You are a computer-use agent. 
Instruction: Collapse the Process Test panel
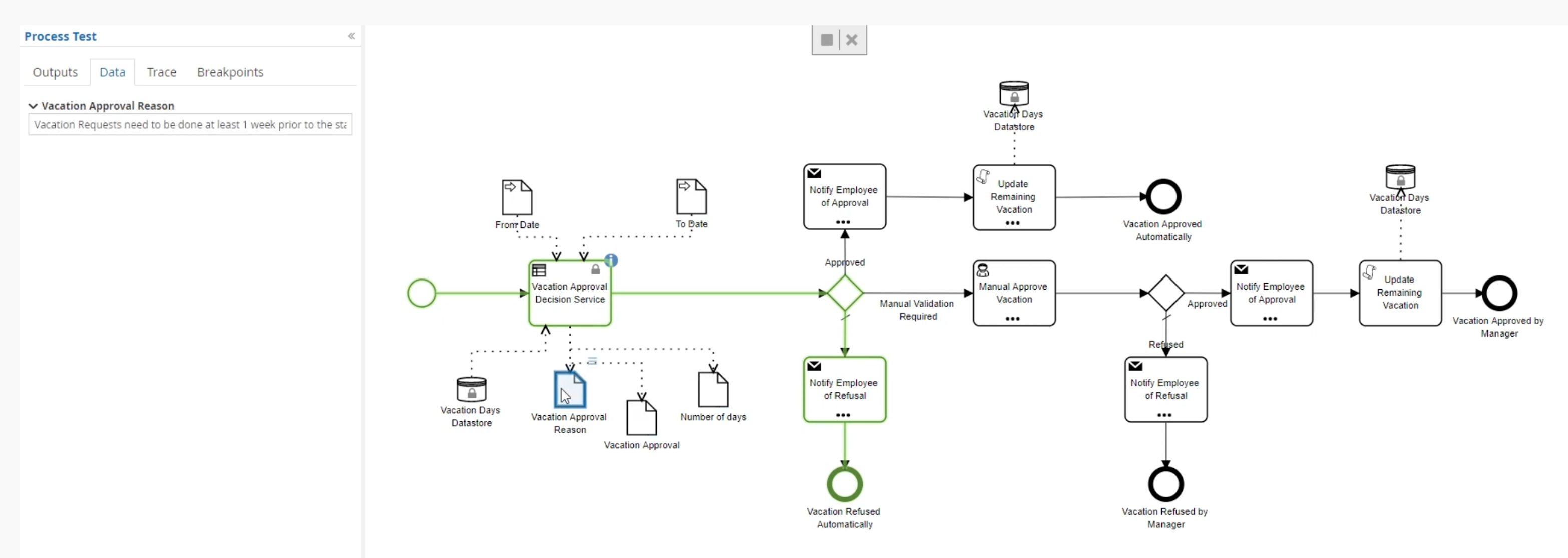click(x=351, y=36)
